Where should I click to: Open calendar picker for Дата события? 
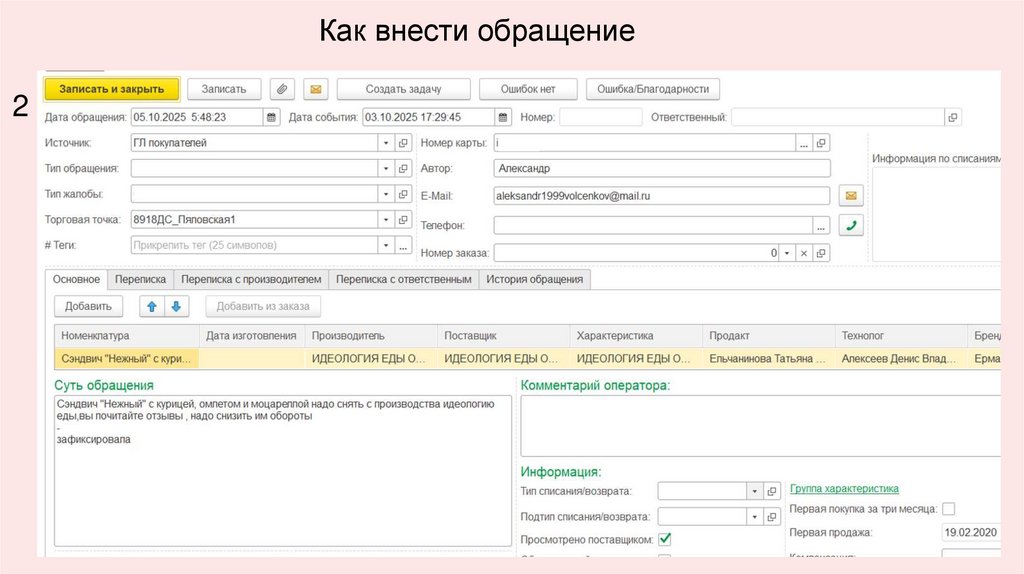pyautogui.click(x=503, y=117)
